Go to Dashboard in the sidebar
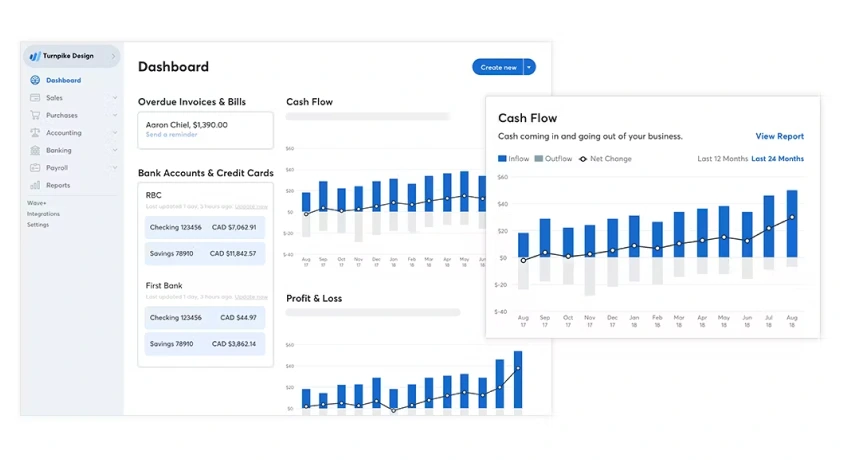This screenshot has width=847, height=460. 63,80
